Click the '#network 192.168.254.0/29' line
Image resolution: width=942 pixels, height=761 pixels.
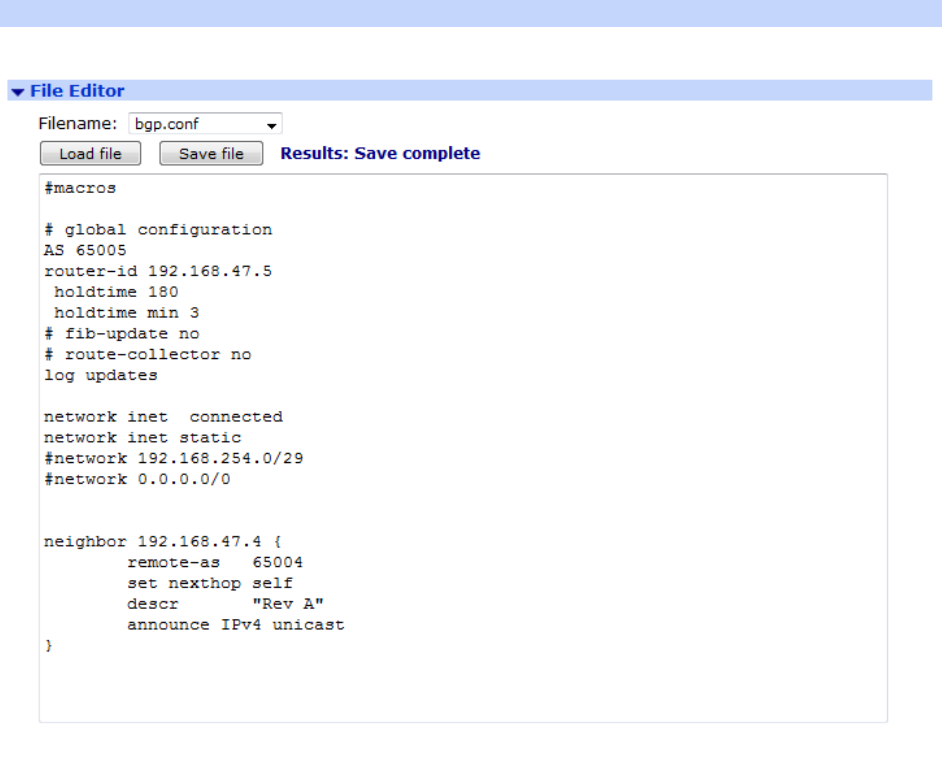(x=174, y=458)
